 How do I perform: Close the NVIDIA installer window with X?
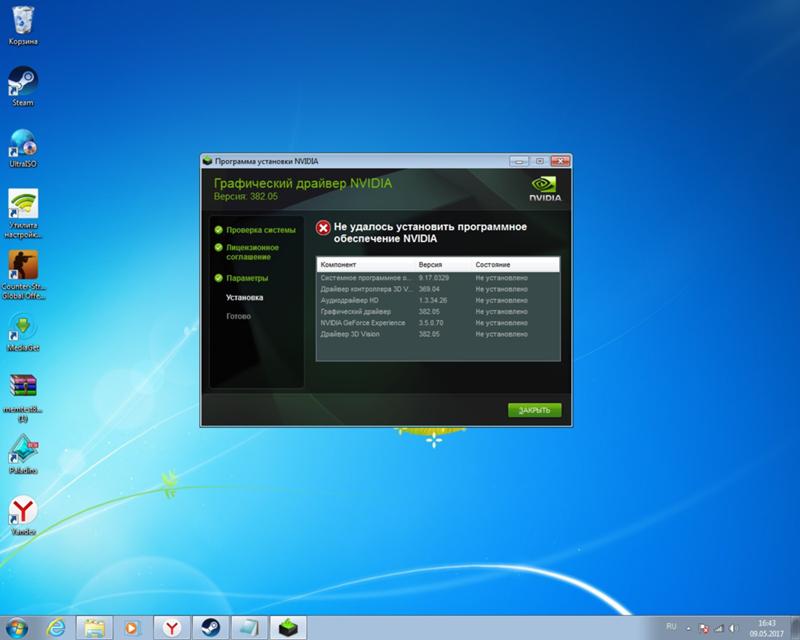[x=560, y=161]
